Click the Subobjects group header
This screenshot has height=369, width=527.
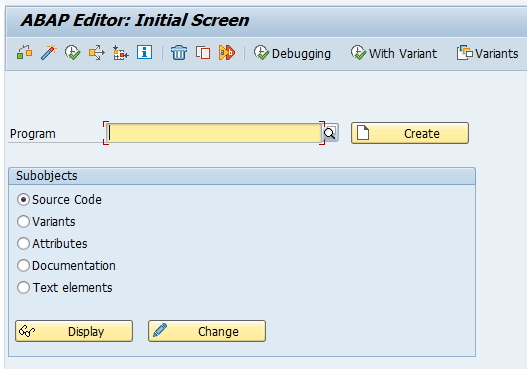click(242, 176)
